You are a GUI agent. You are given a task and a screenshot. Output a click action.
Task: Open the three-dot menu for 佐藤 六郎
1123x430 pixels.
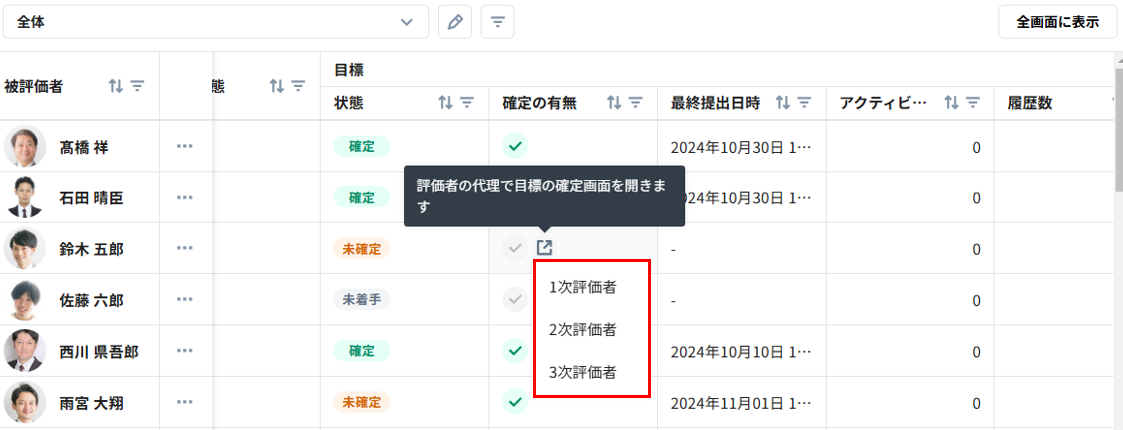[184, 299]
